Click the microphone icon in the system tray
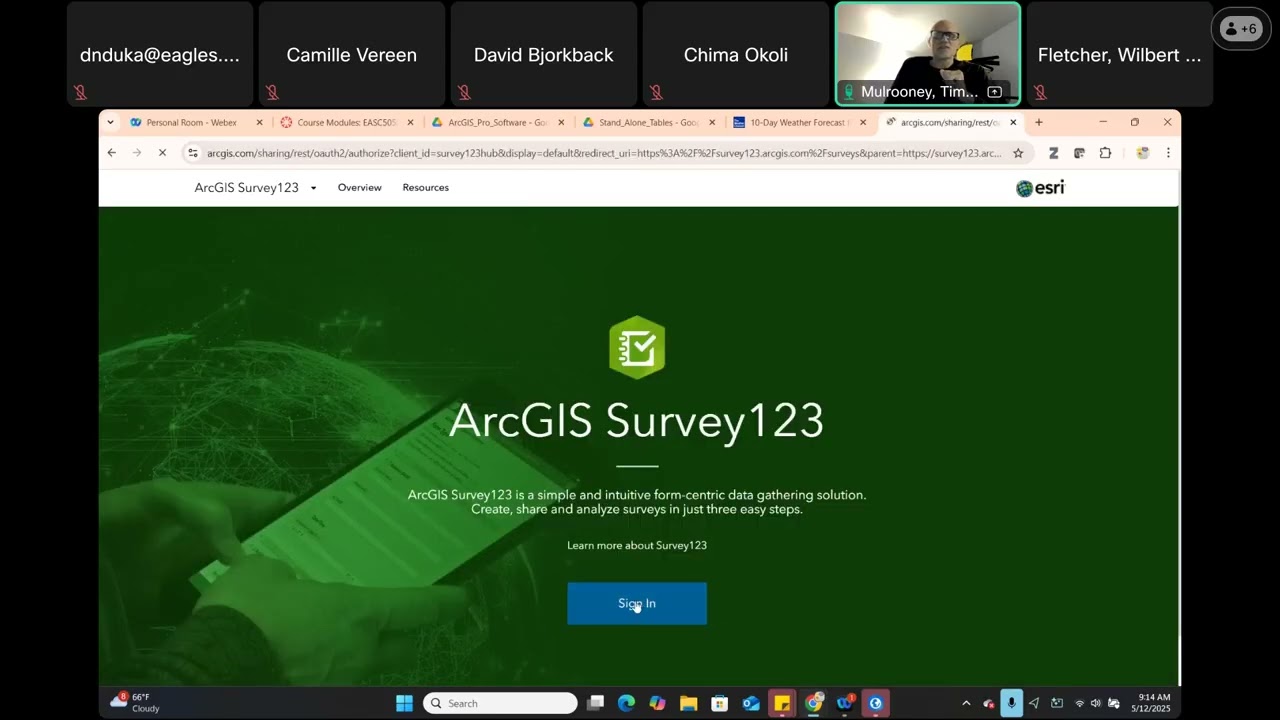Screen dimensions: 1280x720 click(1012, 703)
